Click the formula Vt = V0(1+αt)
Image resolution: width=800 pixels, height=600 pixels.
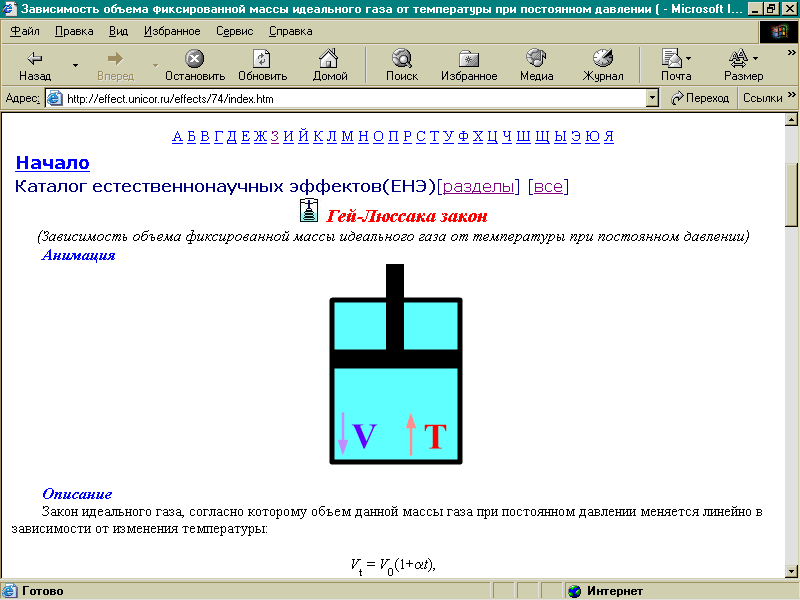393,565
